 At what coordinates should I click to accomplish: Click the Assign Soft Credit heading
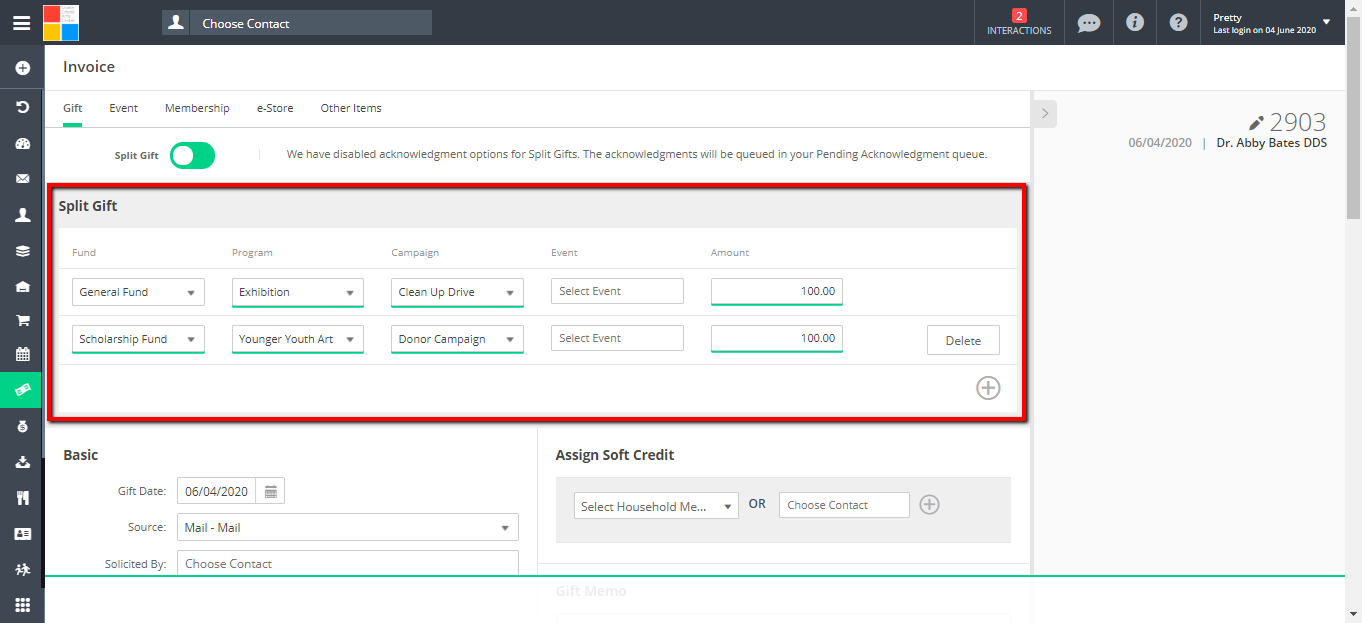615,455
